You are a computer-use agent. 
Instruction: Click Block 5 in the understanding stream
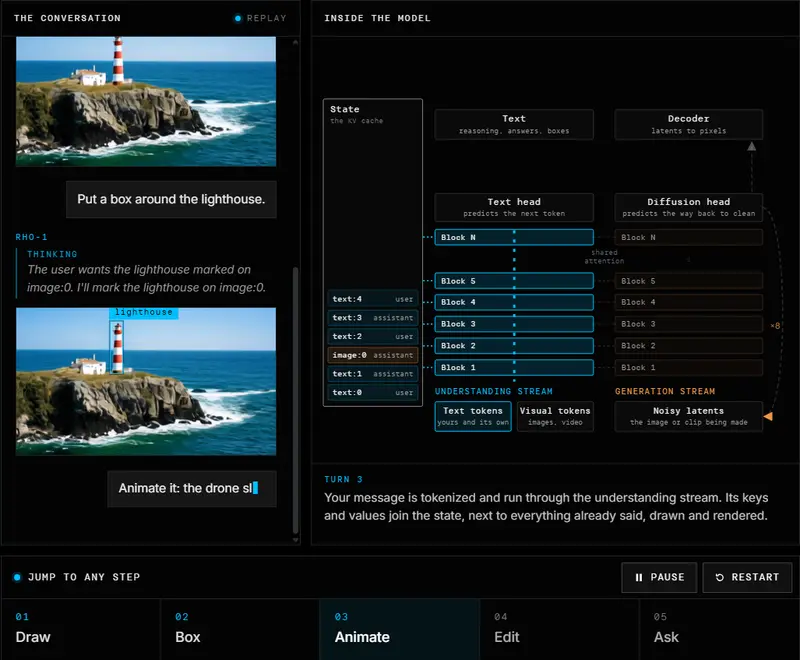click(x=514, y=281)
